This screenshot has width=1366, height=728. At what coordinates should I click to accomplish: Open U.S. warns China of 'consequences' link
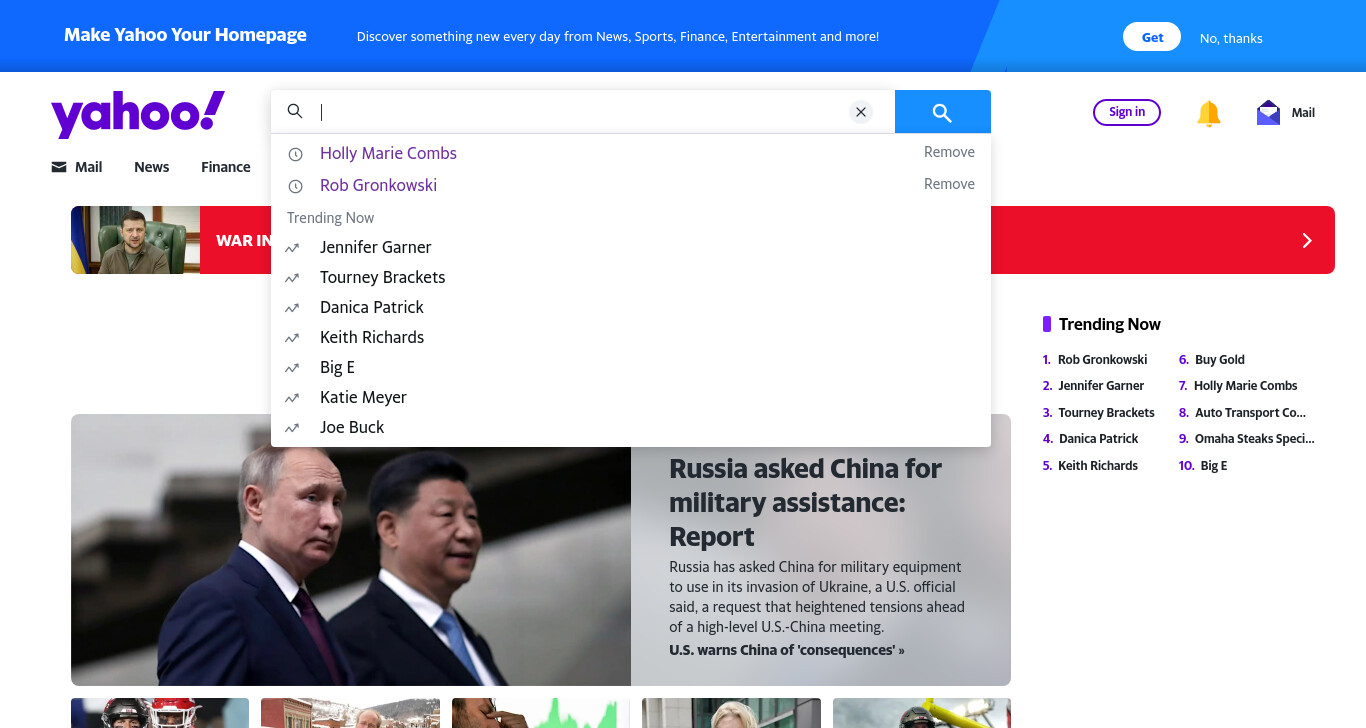[x=787, y=650]
